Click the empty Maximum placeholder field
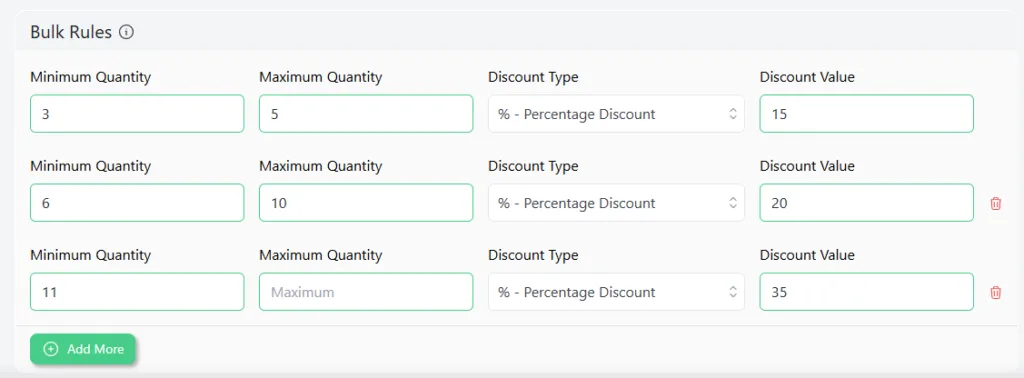 coord(366,291)
